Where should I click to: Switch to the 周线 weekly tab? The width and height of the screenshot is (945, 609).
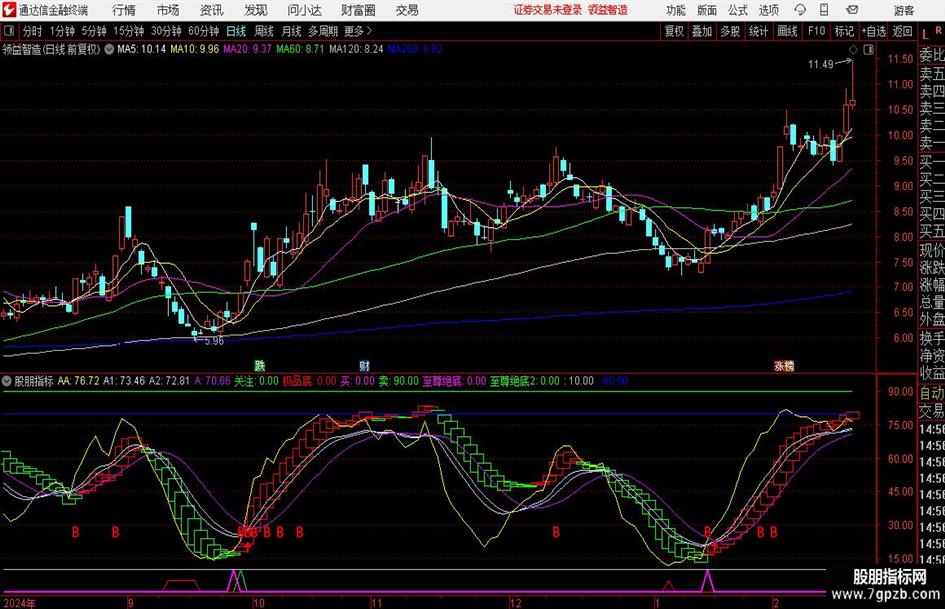[x=264, y=31]
